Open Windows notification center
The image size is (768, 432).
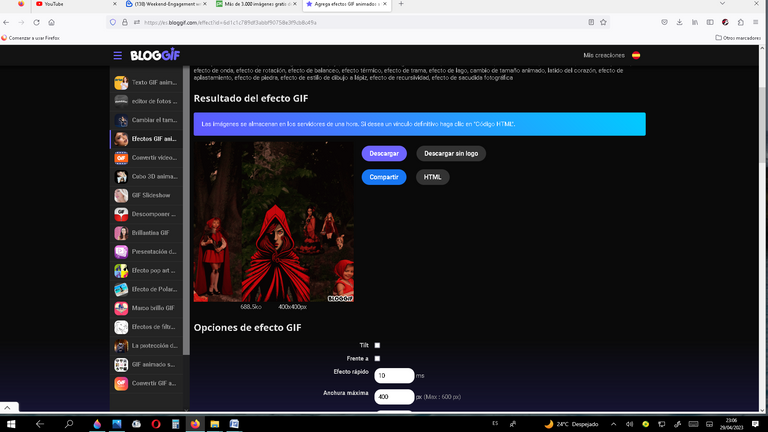coord(755,424)
